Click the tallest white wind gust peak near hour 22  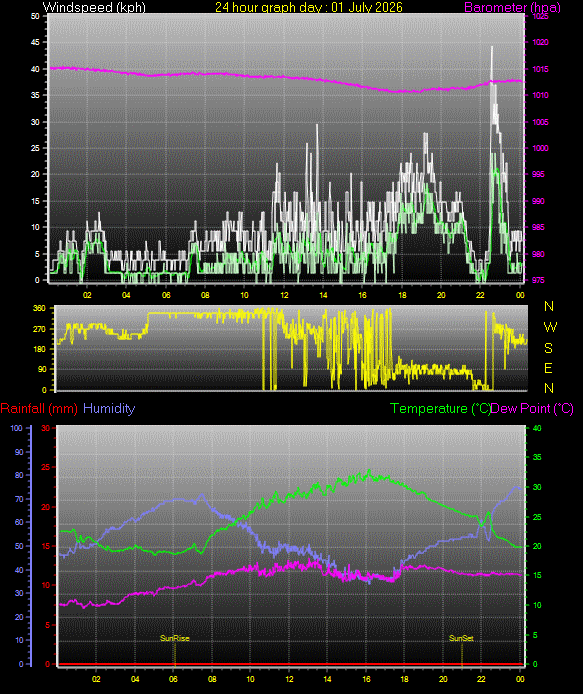coord(491,48)
